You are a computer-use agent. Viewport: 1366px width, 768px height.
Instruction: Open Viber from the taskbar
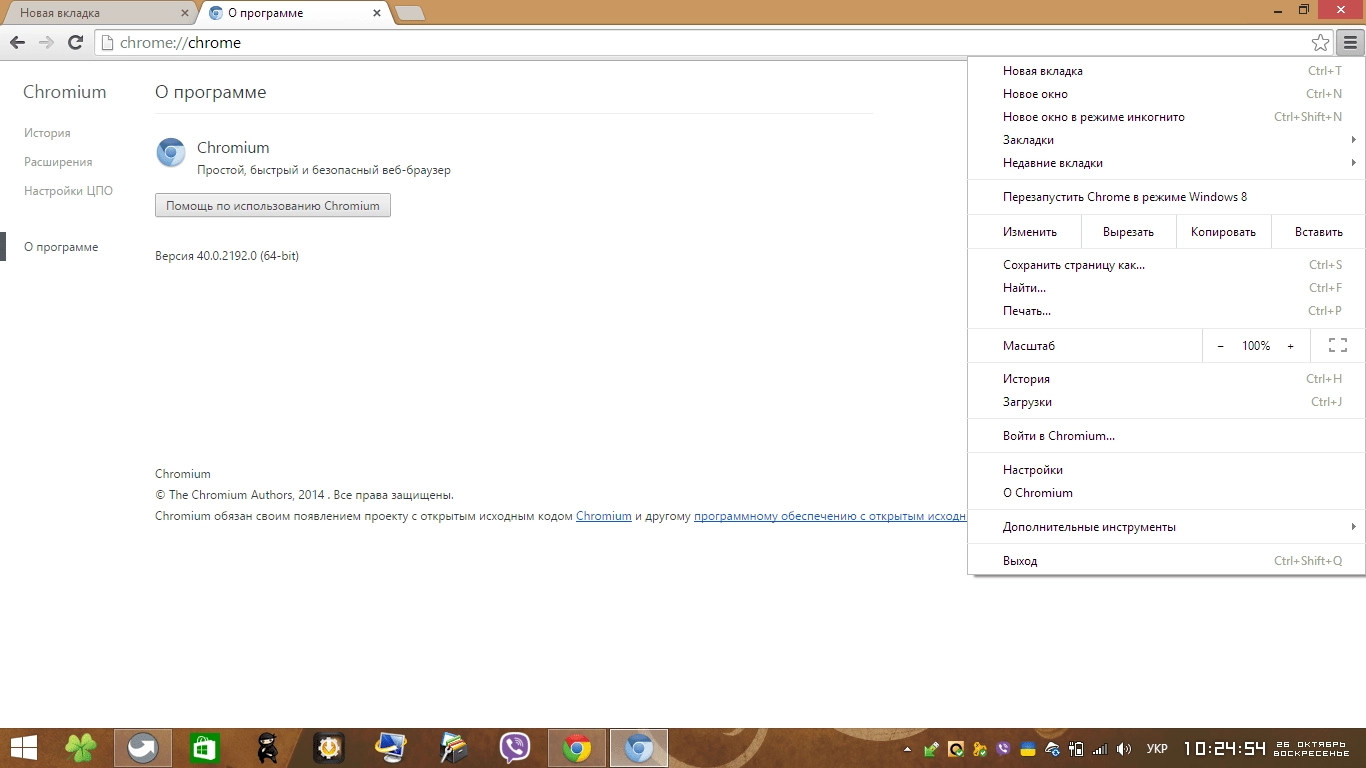[x=514, y=748]
